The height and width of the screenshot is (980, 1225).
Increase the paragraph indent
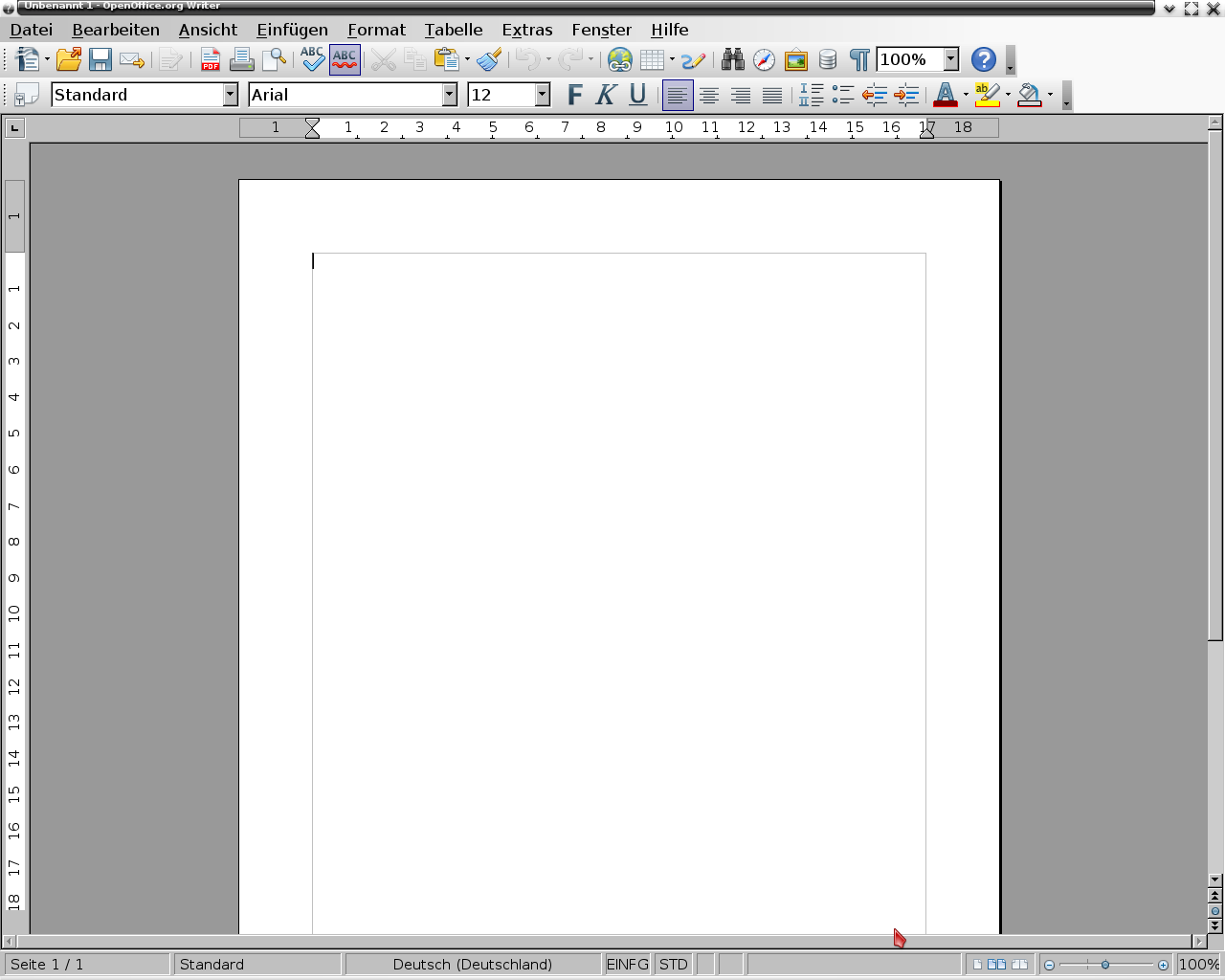pyautogui.click(x=906, y=95)
